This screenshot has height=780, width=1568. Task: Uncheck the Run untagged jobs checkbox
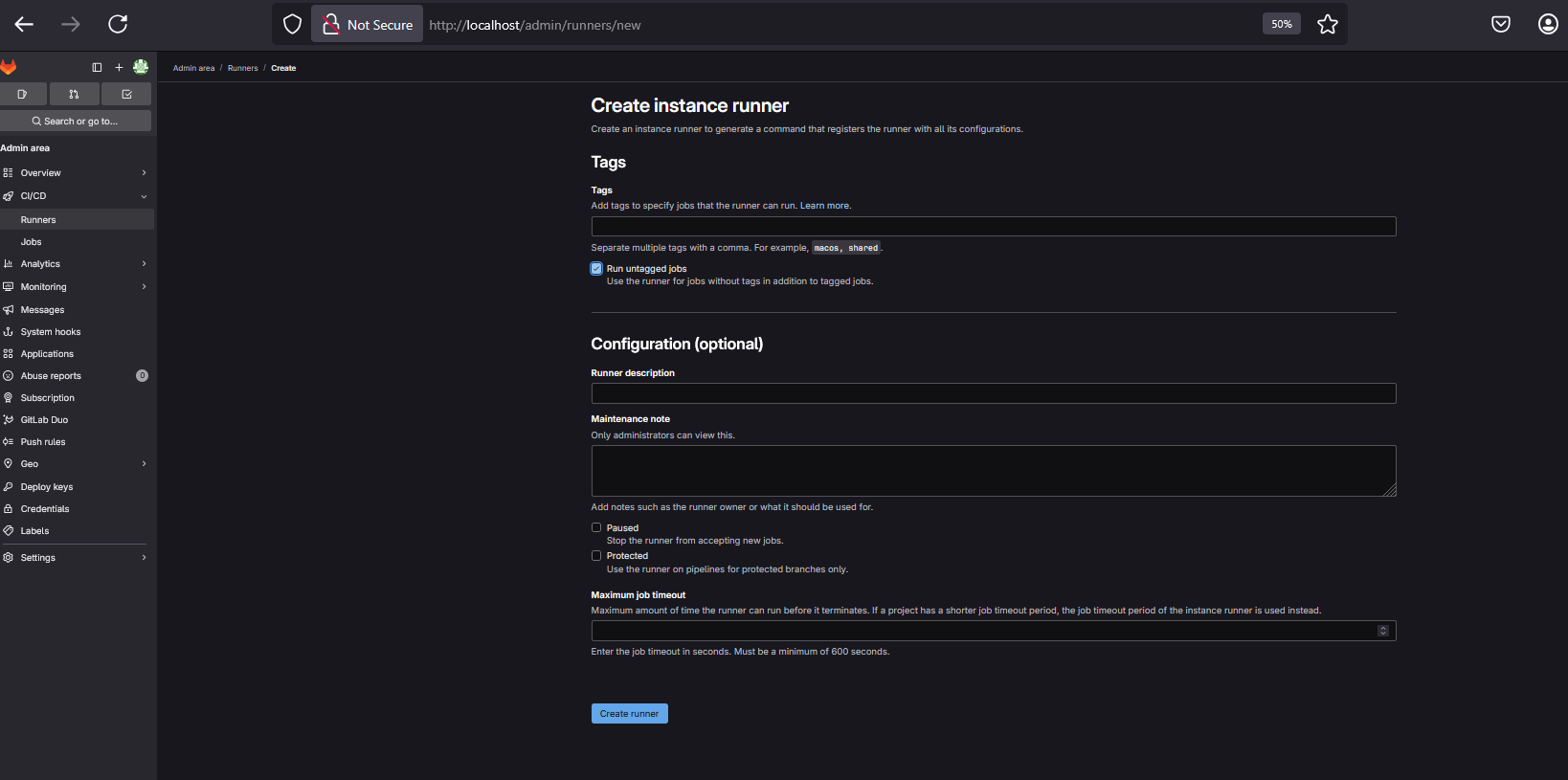(x=596, y=269)
